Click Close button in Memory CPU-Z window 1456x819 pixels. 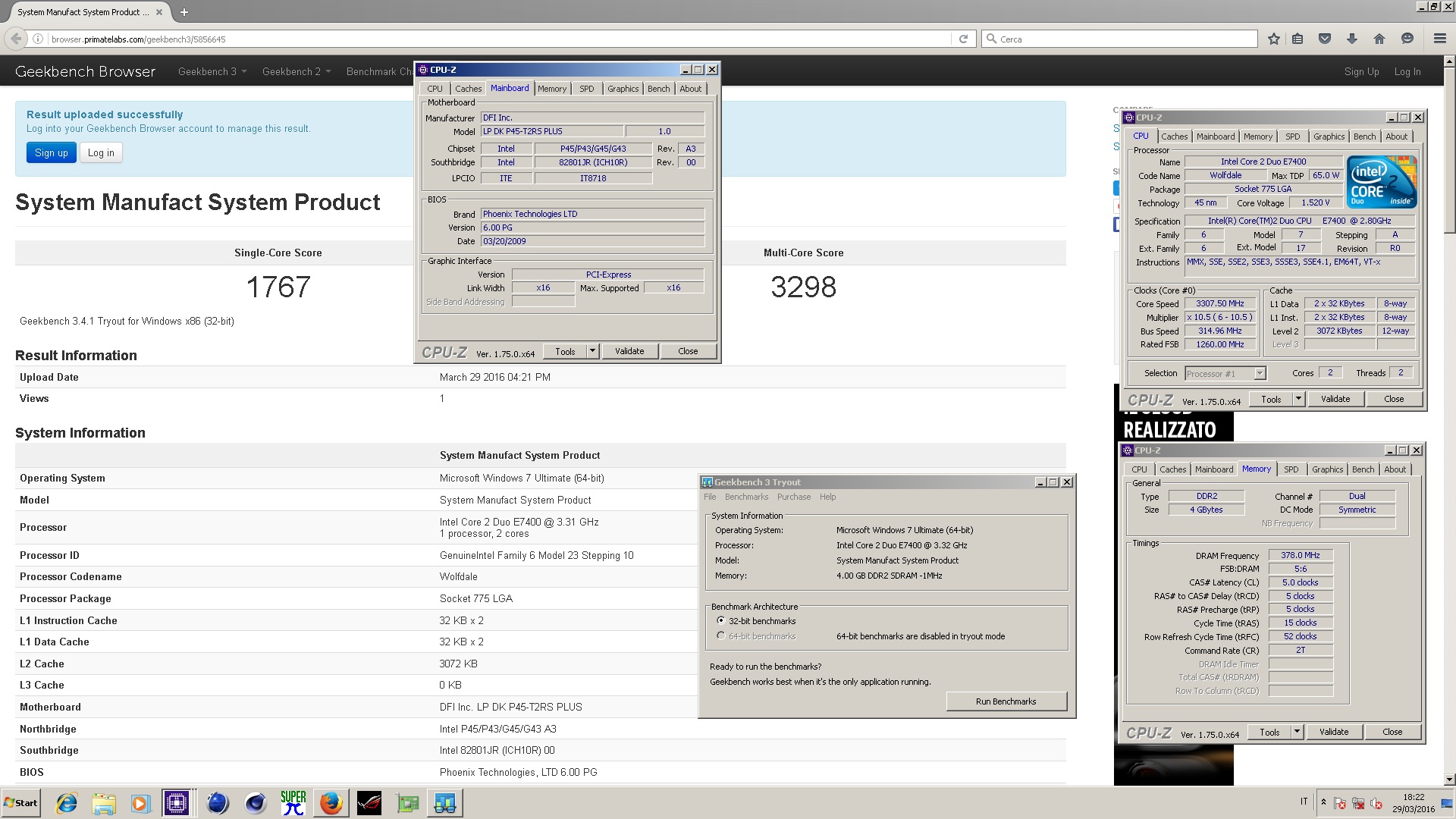[1392, 732]
